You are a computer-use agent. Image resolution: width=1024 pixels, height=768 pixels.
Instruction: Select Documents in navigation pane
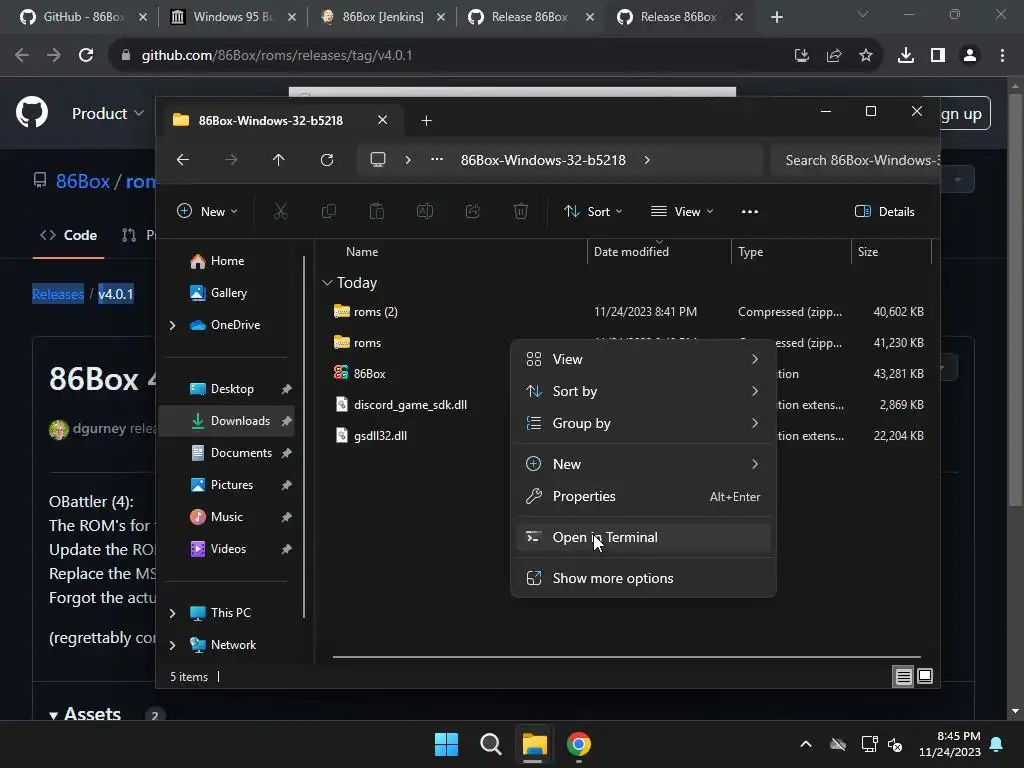tap(227, 453)
